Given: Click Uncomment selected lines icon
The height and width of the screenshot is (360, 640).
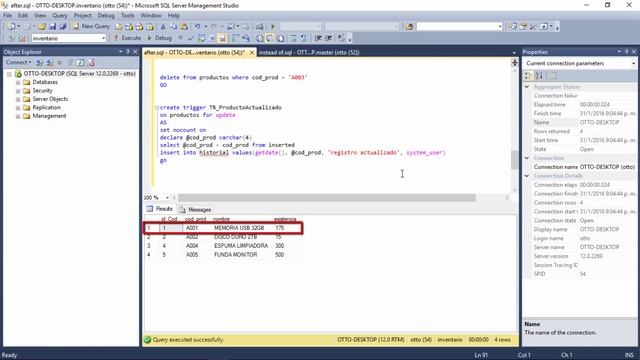Looking at the screenshot, I should [304, 38].
